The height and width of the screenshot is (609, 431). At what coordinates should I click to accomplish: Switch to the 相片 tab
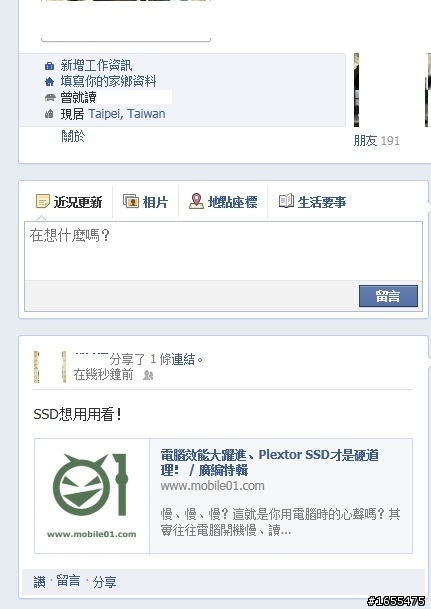click(145, 202)
